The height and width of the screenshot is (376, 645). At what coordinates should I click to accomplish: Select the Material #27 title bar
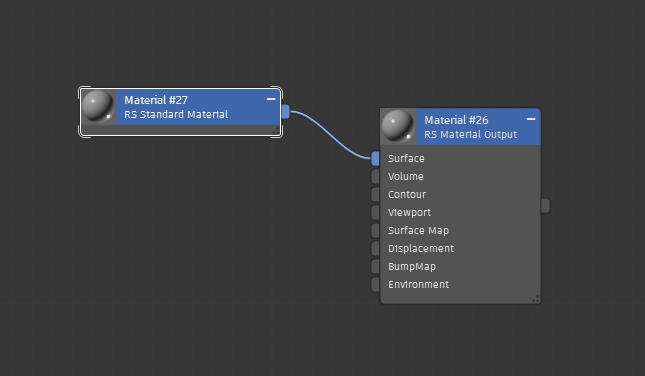coord(198,107)
